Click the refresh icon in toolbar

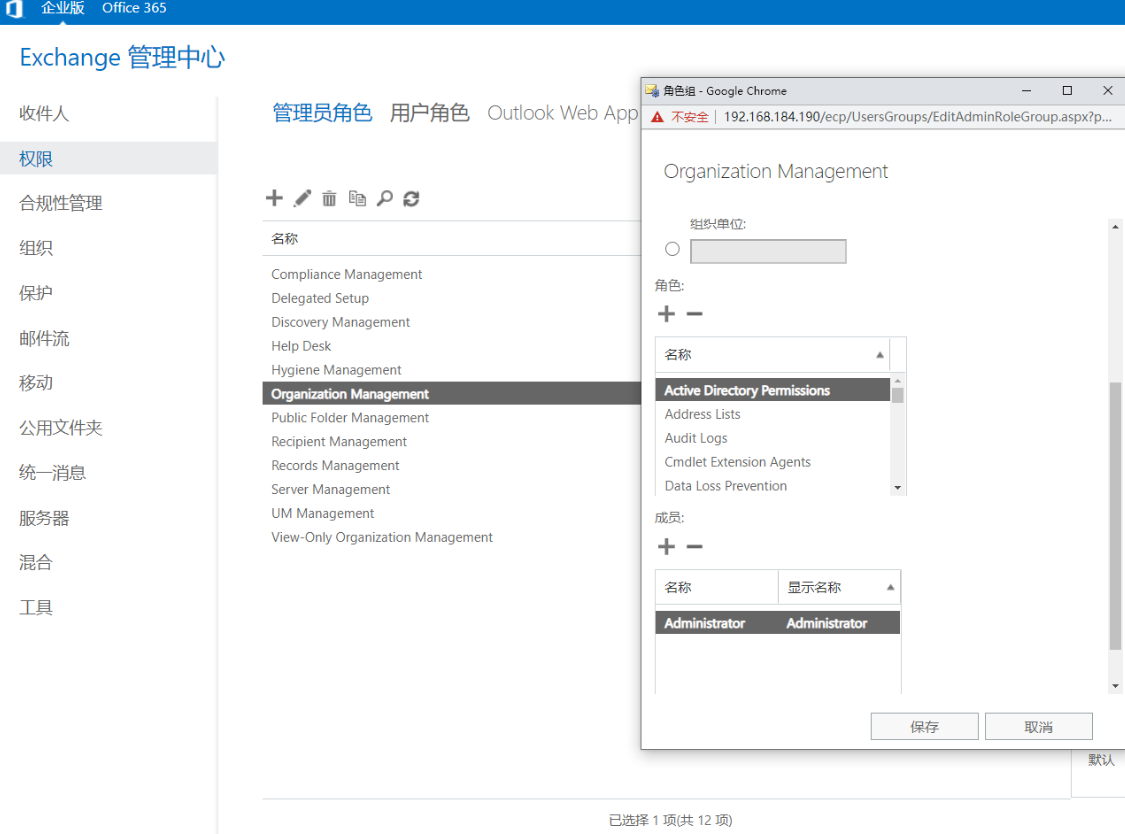pos(411,199)
